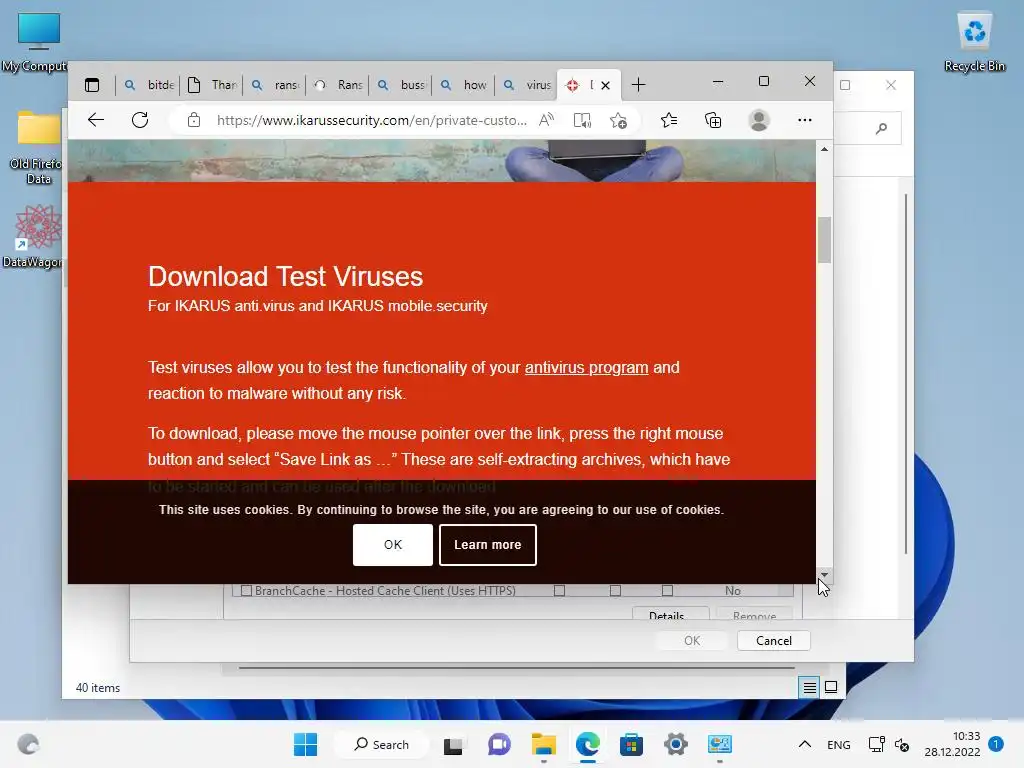Viewport: 1024px width, 768px height.
Task: Open Settings gear on the taskbar
Action: click(x=676, y=744)
